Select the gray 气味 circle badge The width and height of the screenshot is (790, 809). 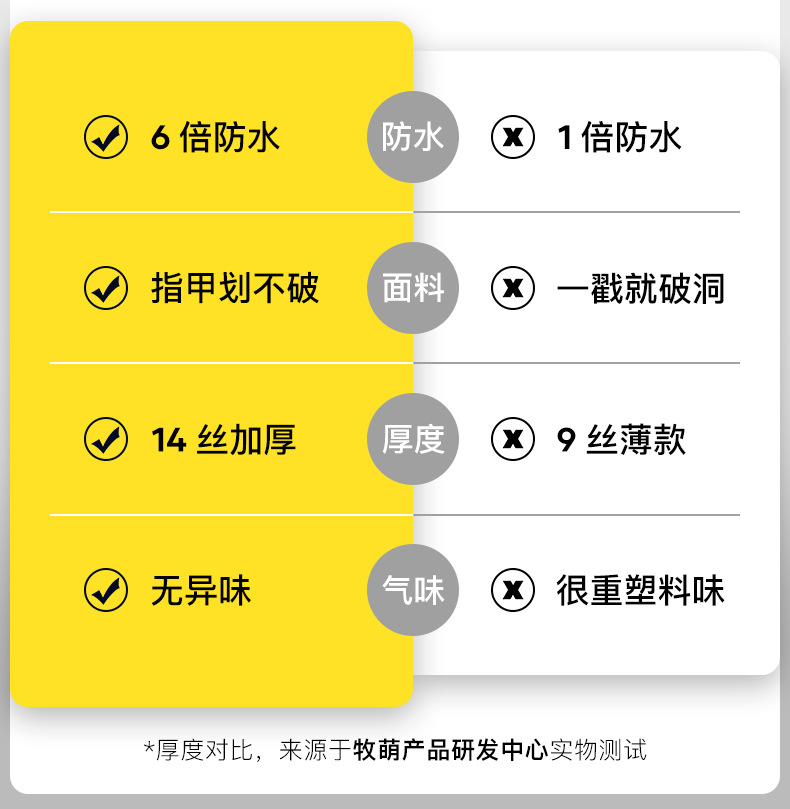[x=412, y=590]
